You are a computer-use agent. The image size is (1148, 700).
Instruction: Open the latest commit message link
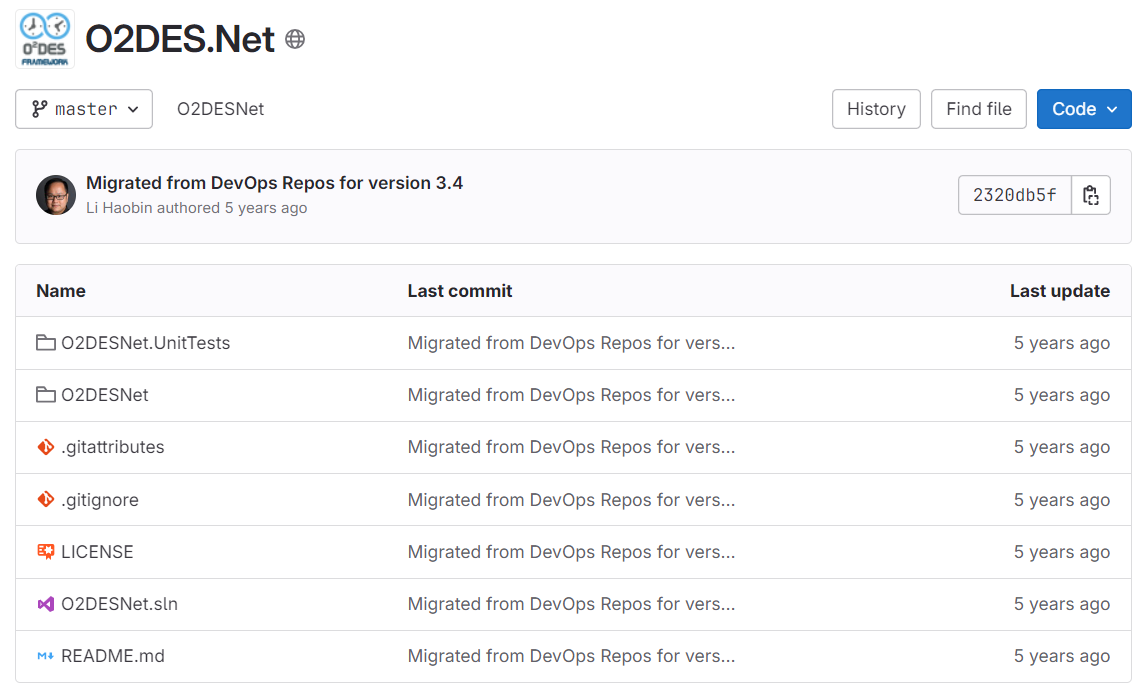pyautogui.click(x=274, y=183)
